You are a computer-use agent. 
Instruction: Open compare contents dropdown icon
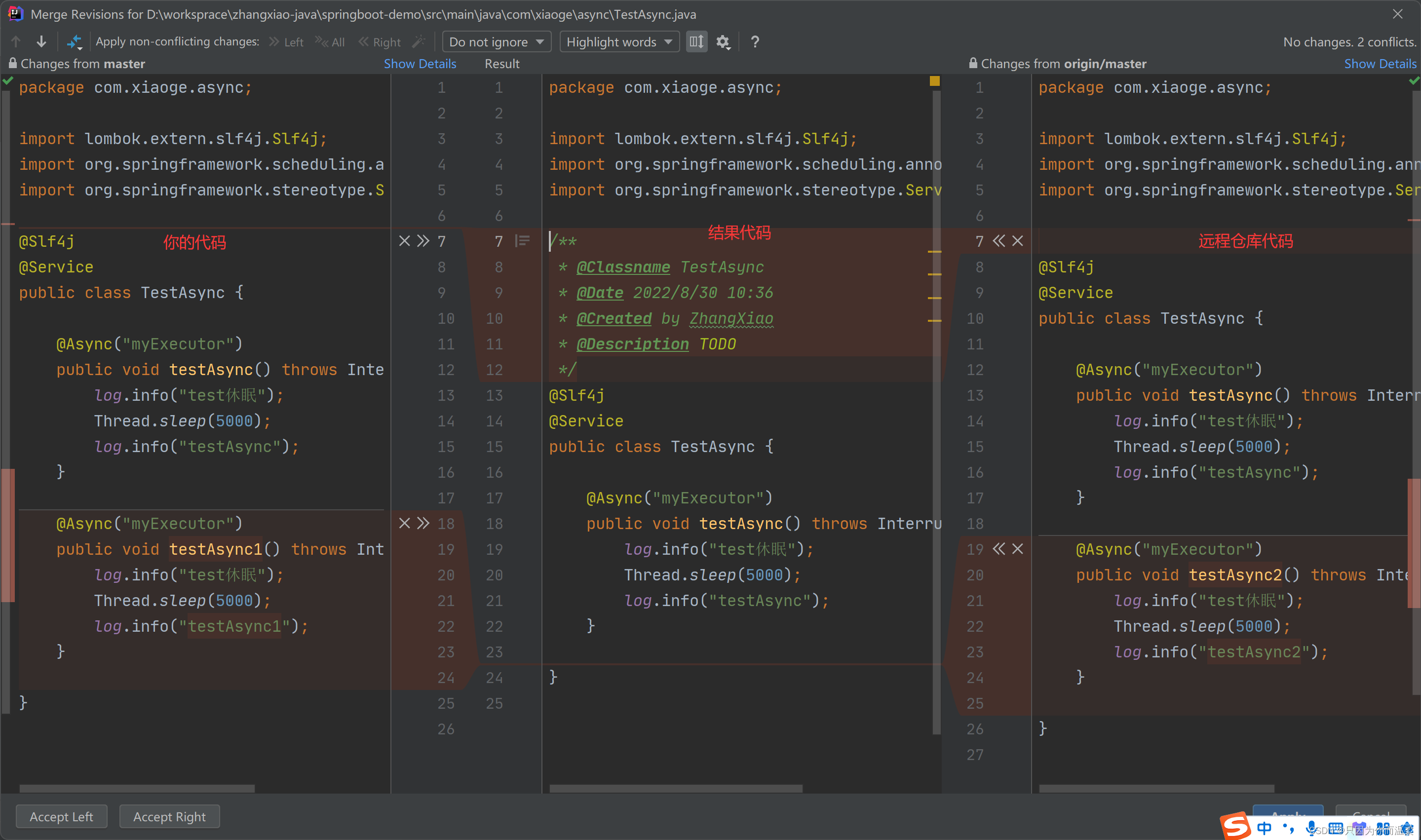75,42
